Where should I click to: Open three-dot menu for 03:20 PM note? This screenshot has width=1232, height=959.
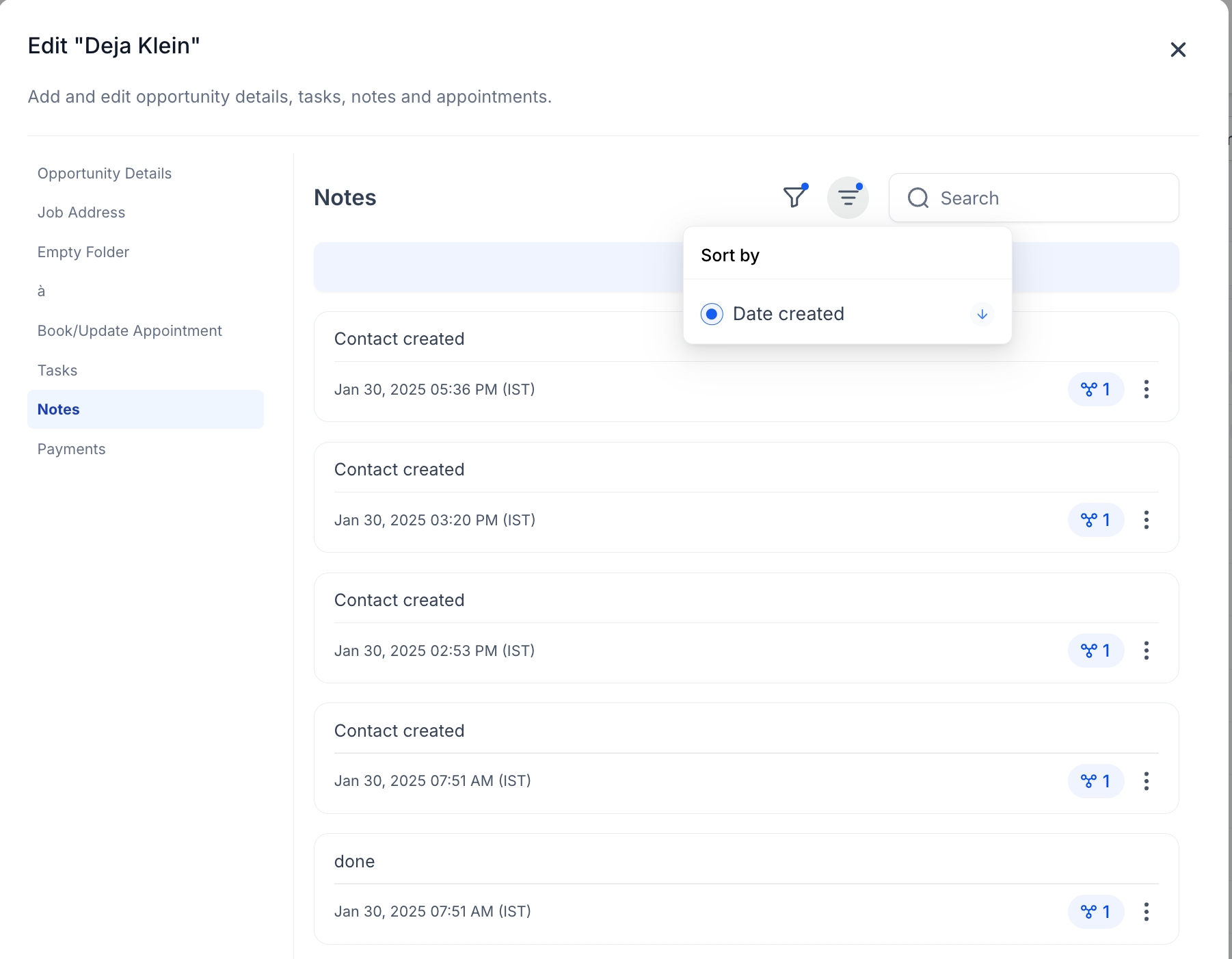click(1147, 520)
